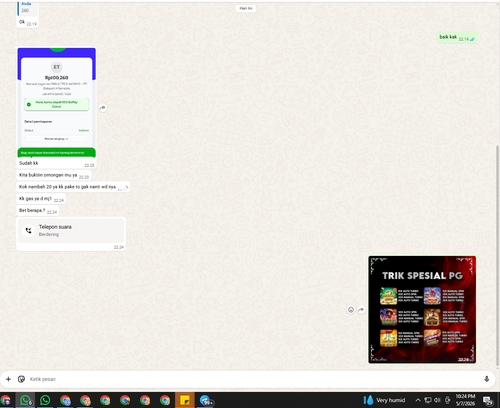Open the volume tray icon
This screenshot has height=408, width=500.
pos(437,400)
